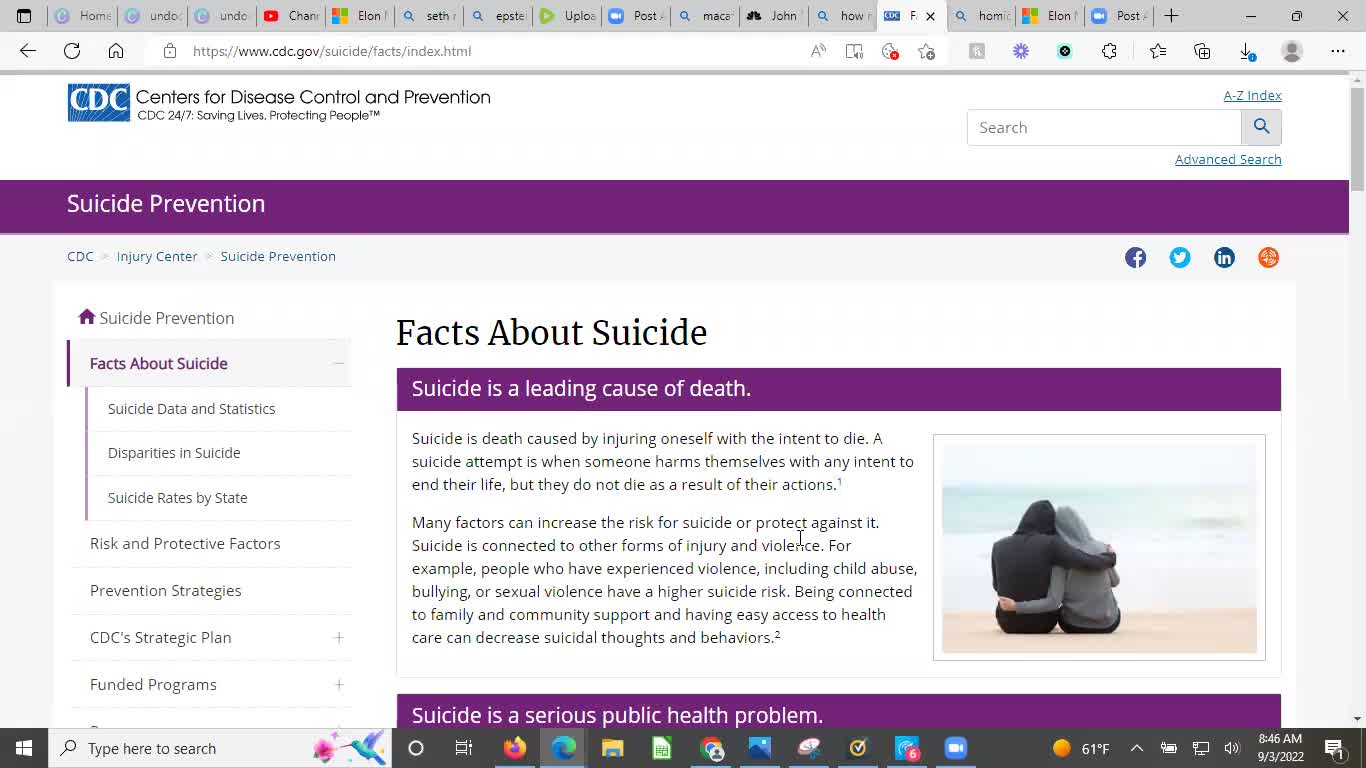Switch to the Upload browser tab

tap(566, 16)
